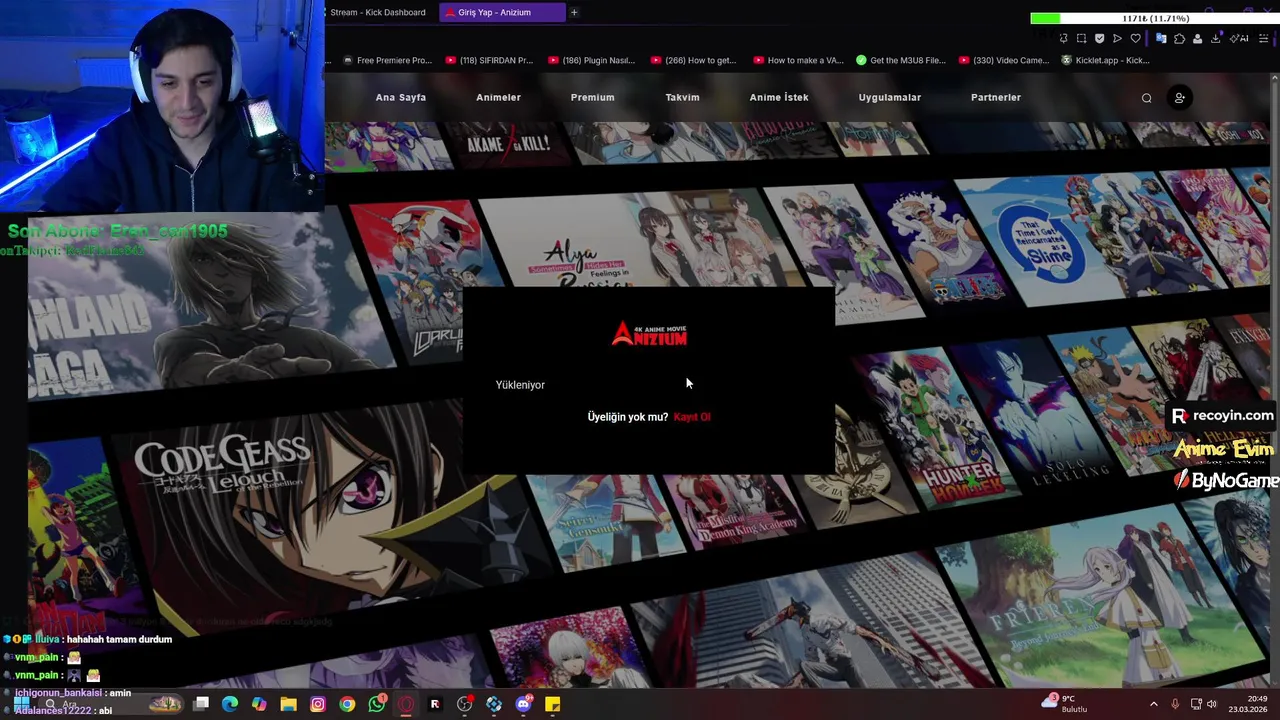Screen dimensions: 1280x720
Task: Click the user account icon in navbar
Action: (1179, 98)
